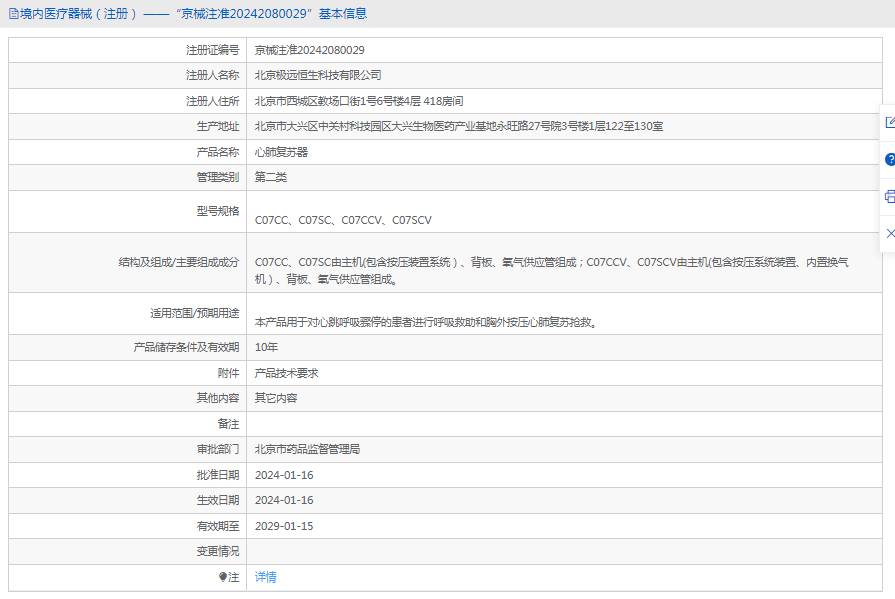Click management category 第二类
Image resolution: width=895 pixels, height=599 pixels.
[271, 177]
